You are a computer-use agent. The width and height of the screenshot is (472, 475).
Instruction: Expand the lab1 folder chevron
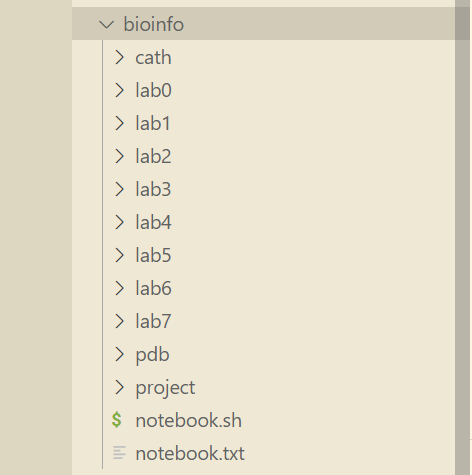click(119, 123)
